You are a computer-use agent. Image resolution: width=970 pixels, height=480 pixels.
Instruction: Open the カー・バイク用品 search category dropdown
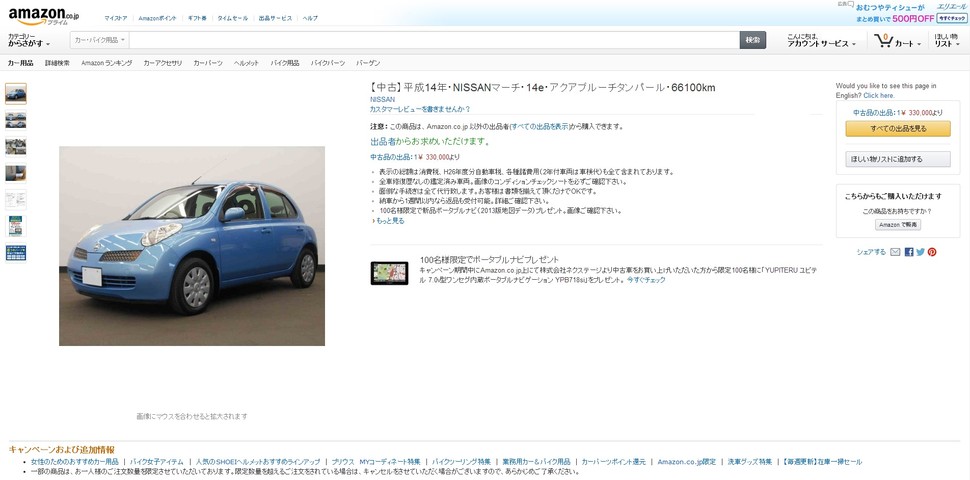click(100, 40)
